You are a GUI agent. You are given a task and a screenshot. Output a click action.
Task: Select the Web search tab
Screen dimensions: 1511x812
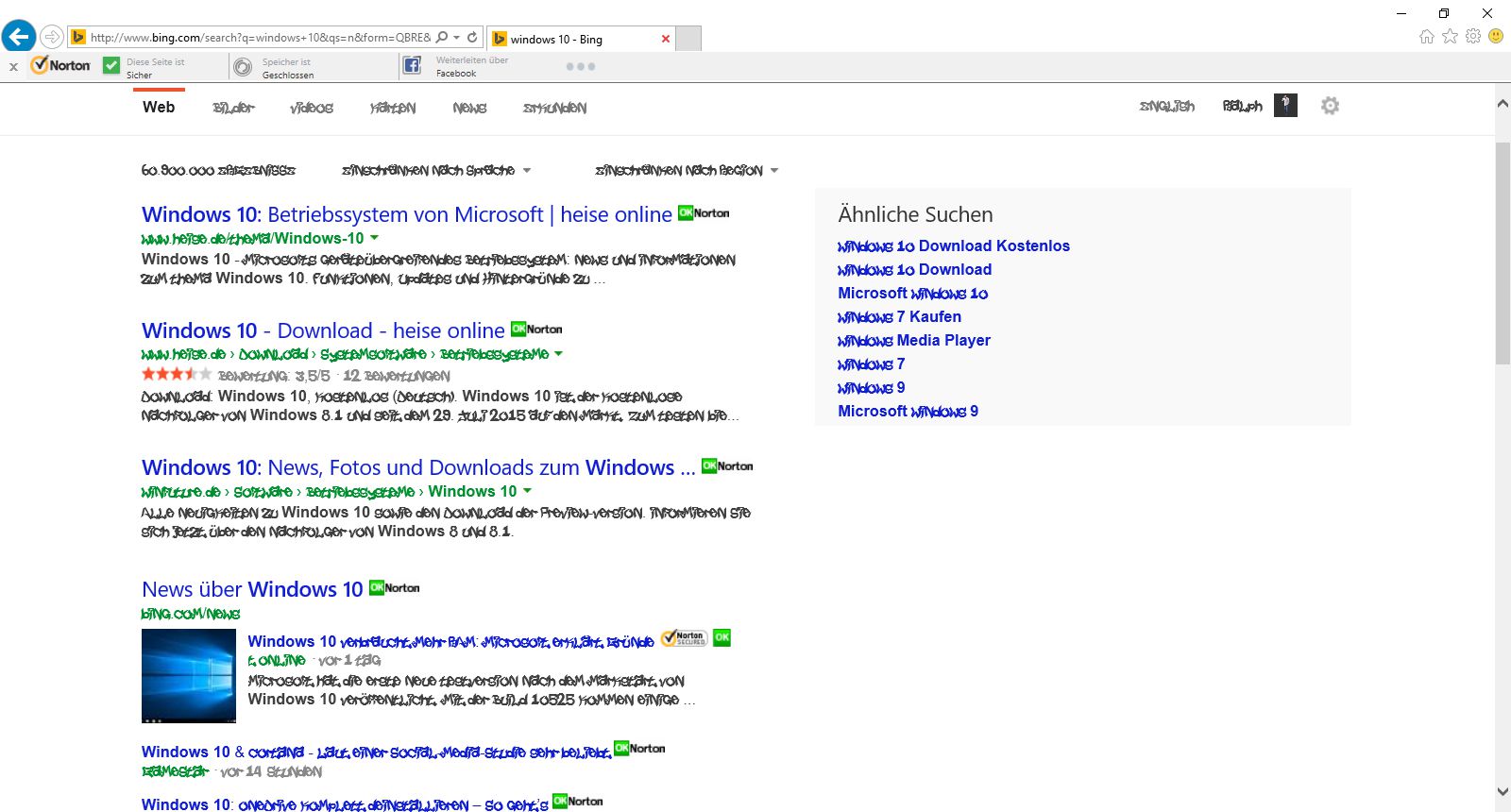pos(159,108)
